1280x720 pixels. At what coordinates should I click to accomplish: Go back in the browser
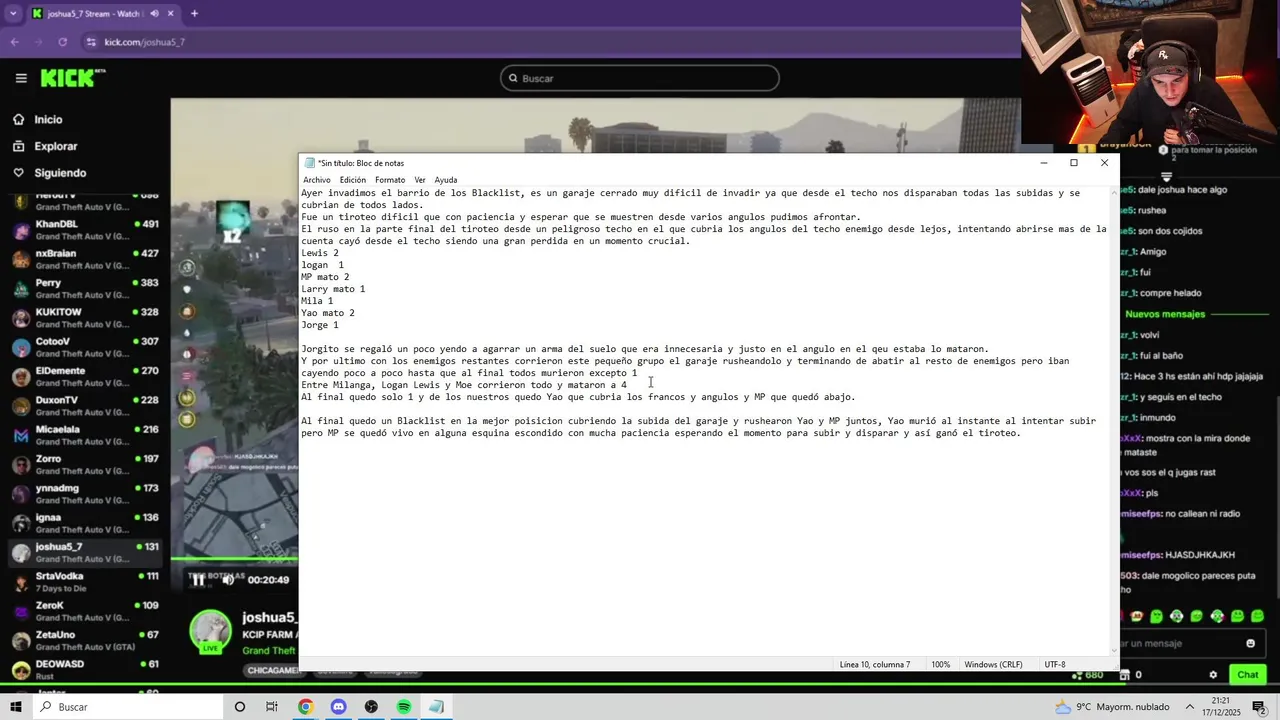point(15,42)
